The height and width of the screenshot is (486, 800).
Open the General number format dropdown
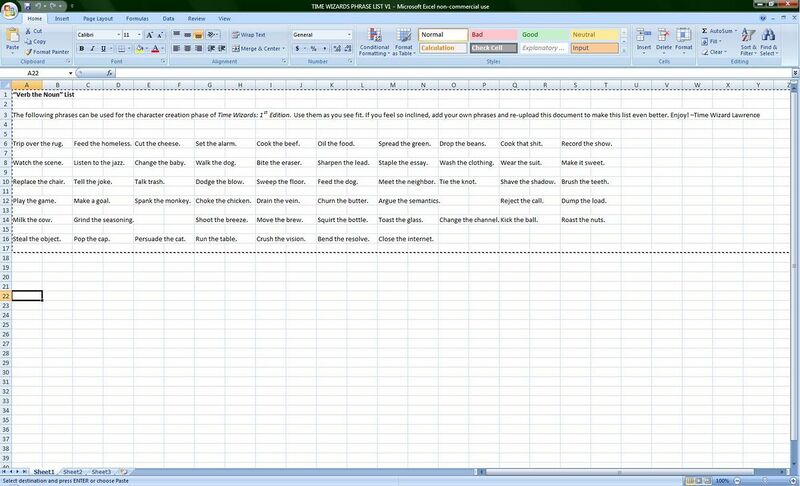[349, 35]
